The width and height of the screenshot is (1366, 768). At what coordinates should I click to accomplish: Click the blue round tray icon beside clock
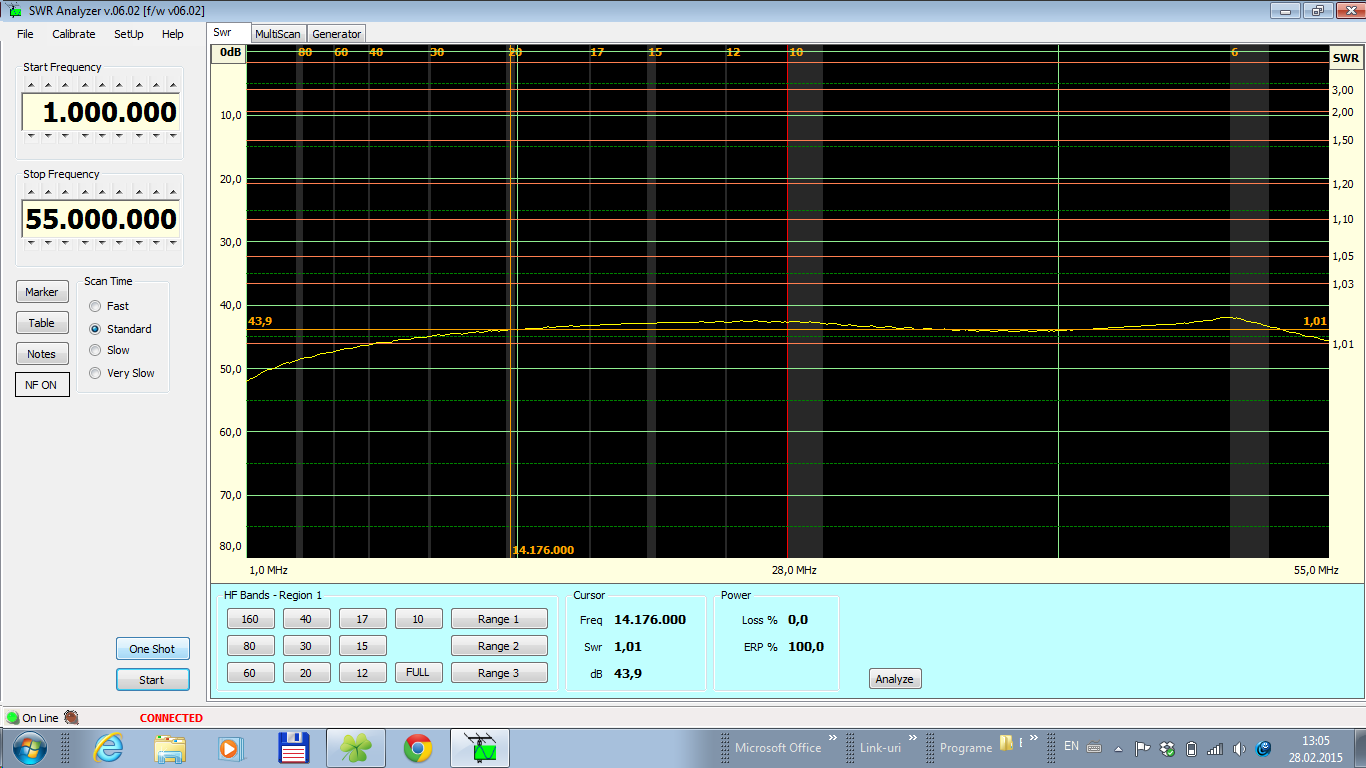click(1264, 748)
